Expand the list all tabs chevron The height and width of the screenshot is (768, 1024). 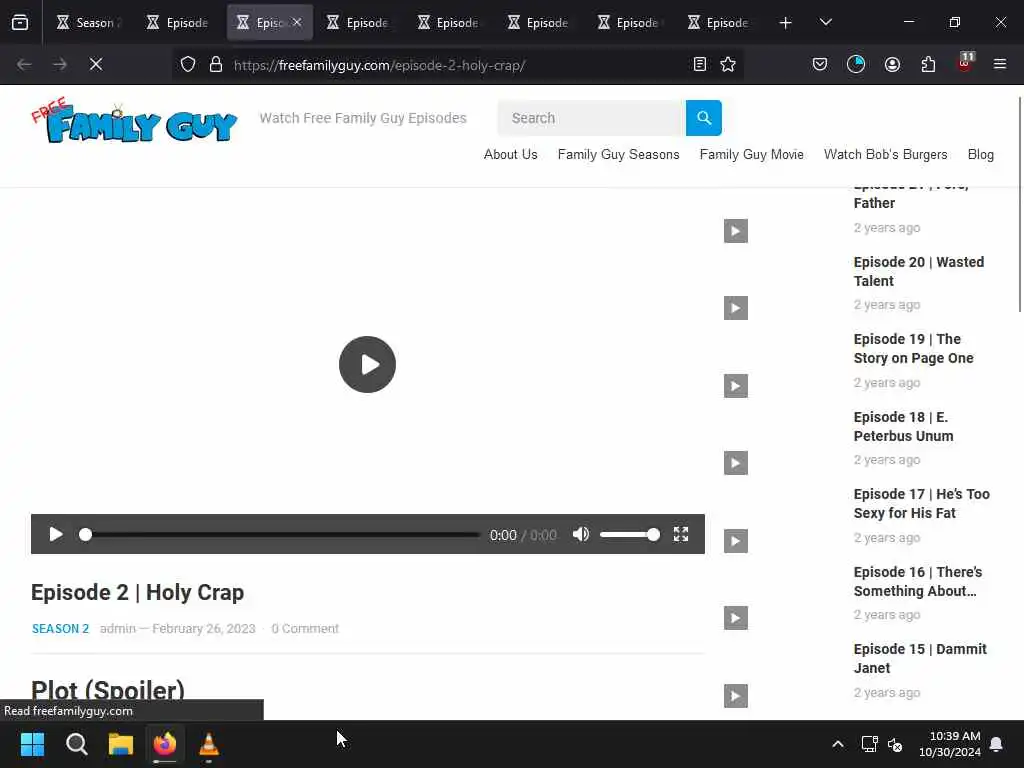(x=825, y=23)
